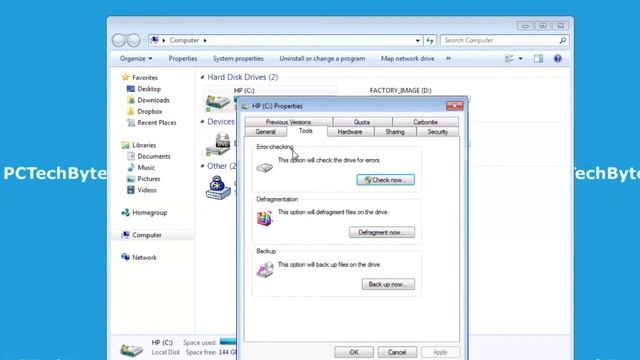This screenshot has height=360, width=640.
Task: Open Explorer help icon
Action: tap(558, 59)
